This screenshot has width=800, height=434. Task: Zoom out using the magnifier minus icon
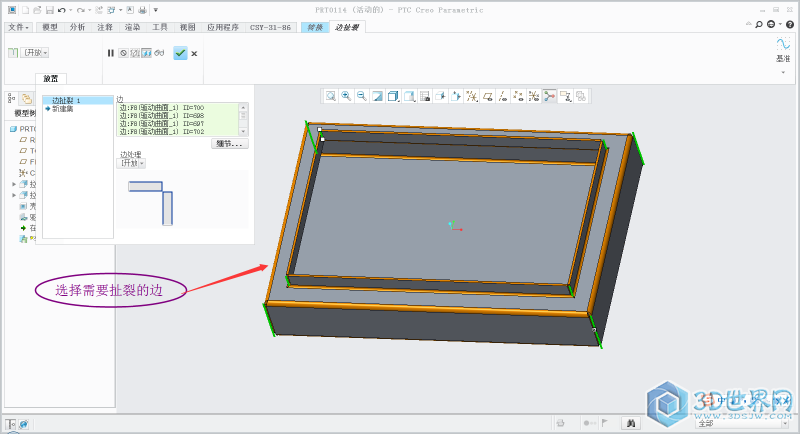pos(362,96)
